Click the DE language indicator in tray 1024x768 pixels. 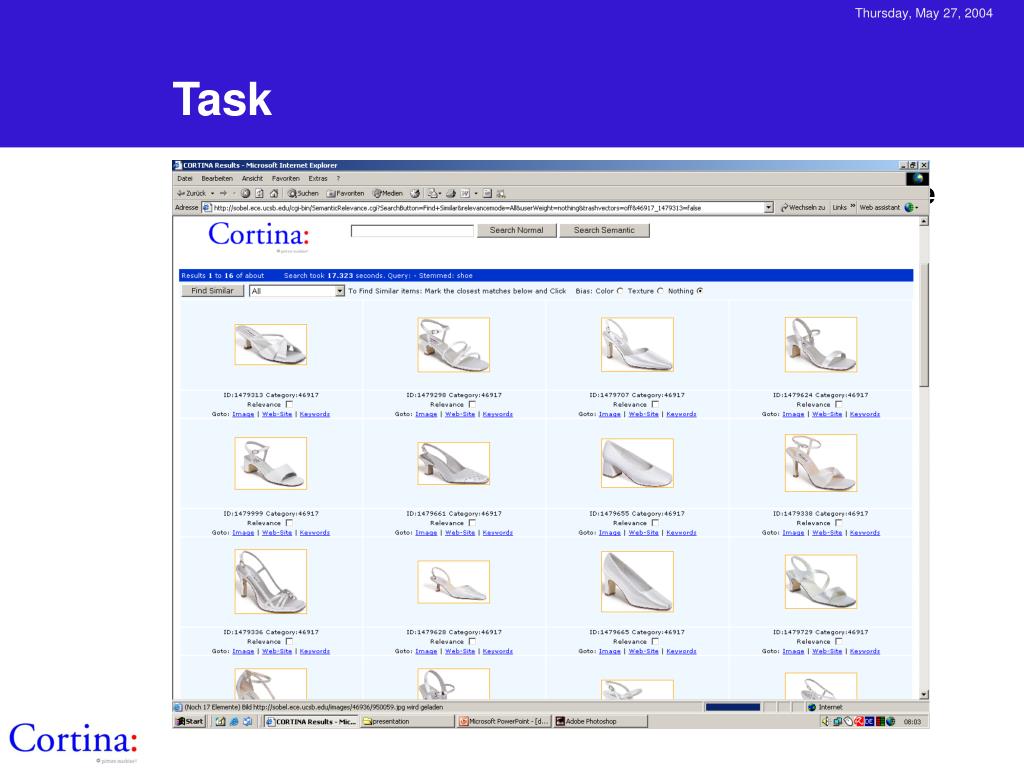869,722
